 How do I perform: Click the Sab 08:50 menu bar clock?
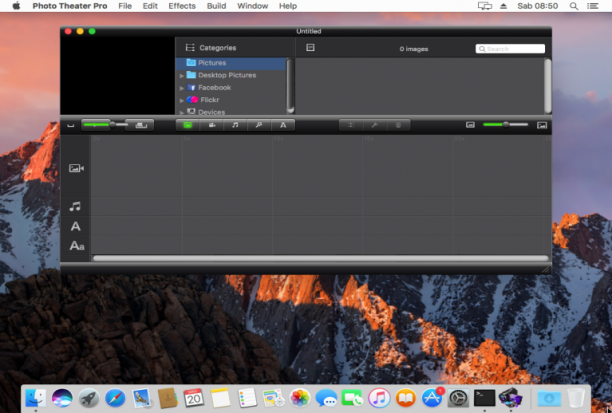(537, 6)
